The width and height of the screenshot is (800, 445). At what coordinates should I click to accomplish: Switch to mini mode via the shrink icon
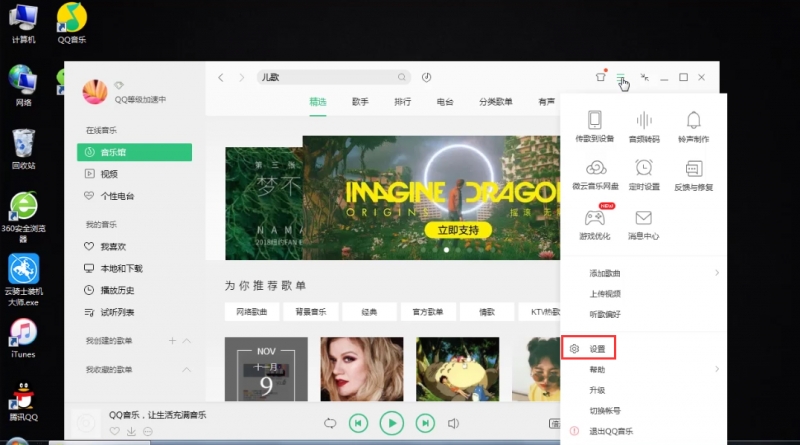coord(644,77)
